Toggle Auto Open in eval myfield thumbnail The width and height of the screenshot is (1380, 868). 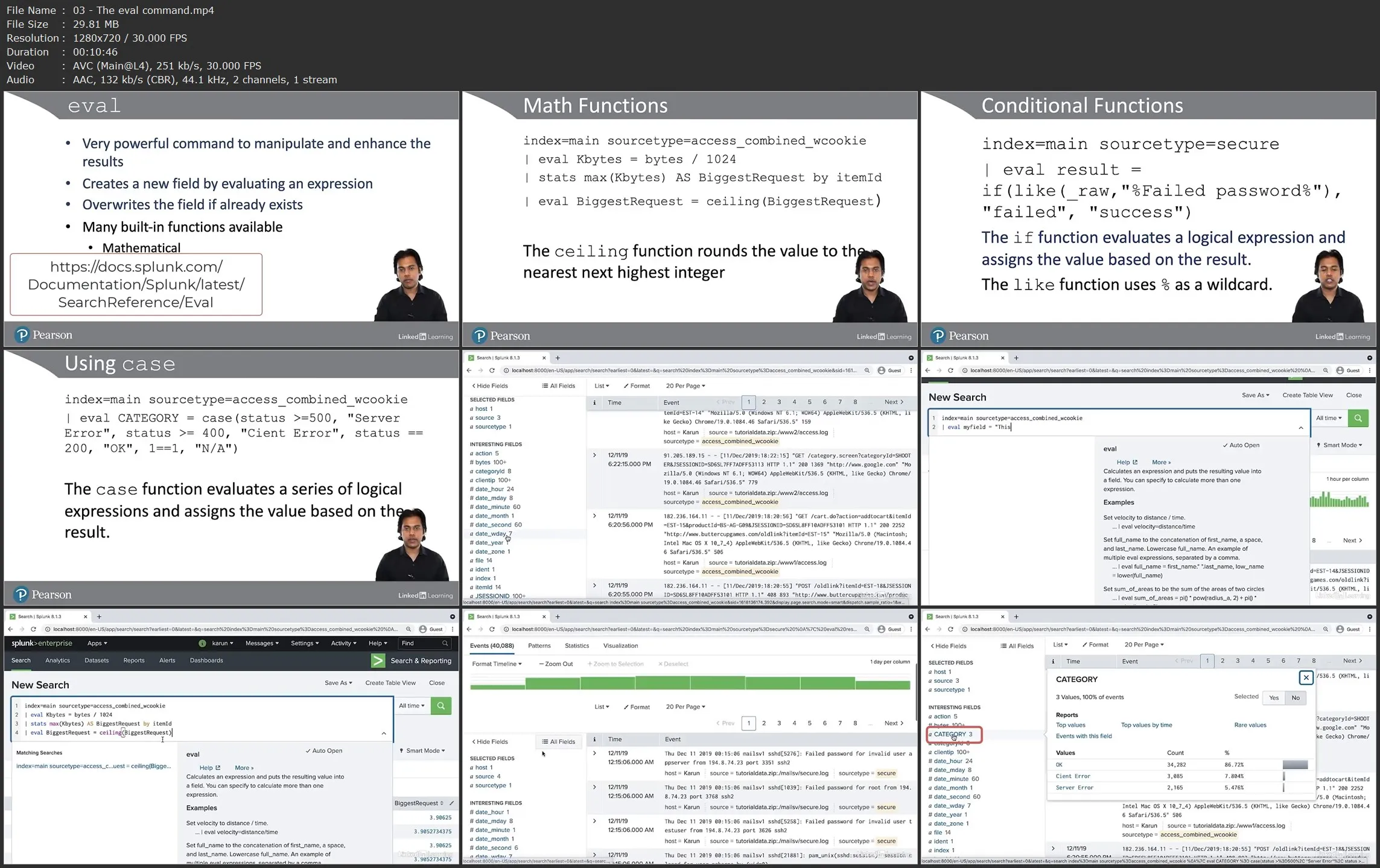(x=1241, y=445)
